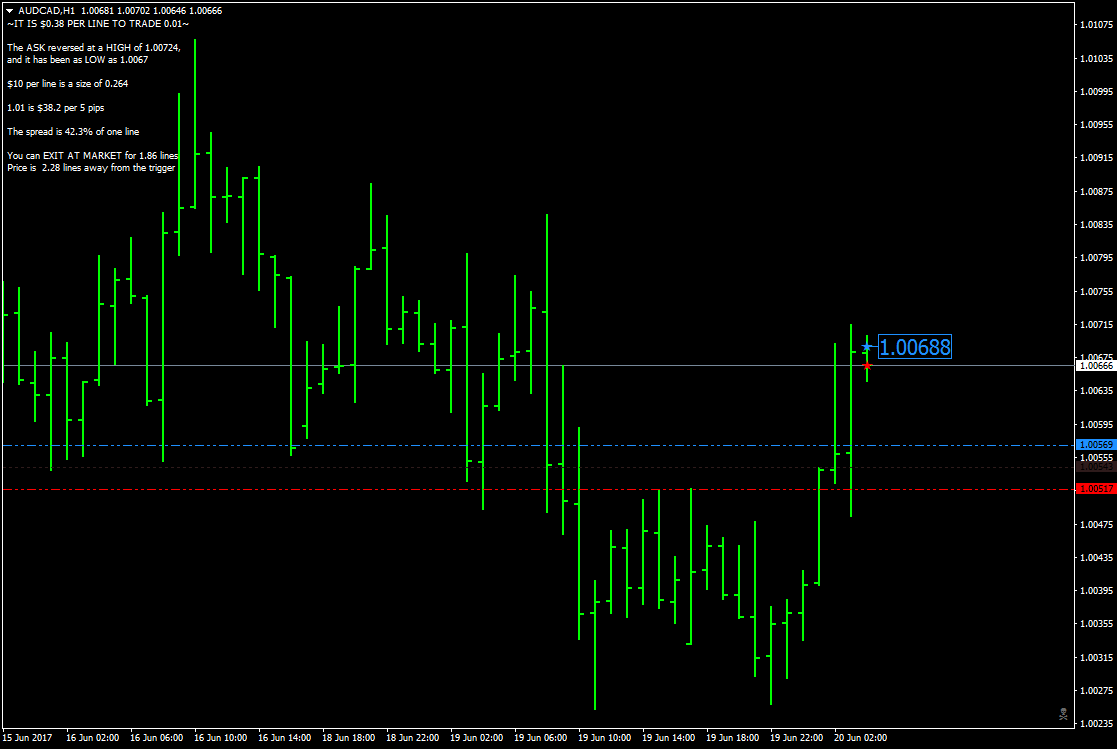Viewport: 1117px width, 749px height.
Task: Click the blue price tag showing 1.00688
Action: (913, 347)
